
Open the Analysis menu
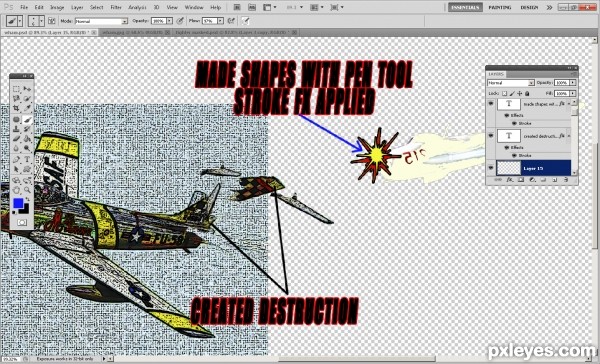tap(137, 7)
